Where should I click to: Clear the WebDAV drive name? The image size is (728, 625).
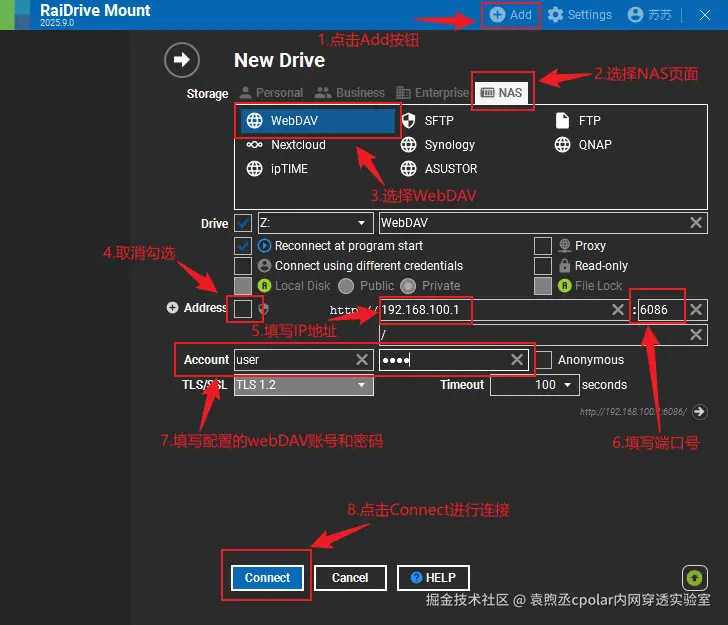[x=696, y=223]
